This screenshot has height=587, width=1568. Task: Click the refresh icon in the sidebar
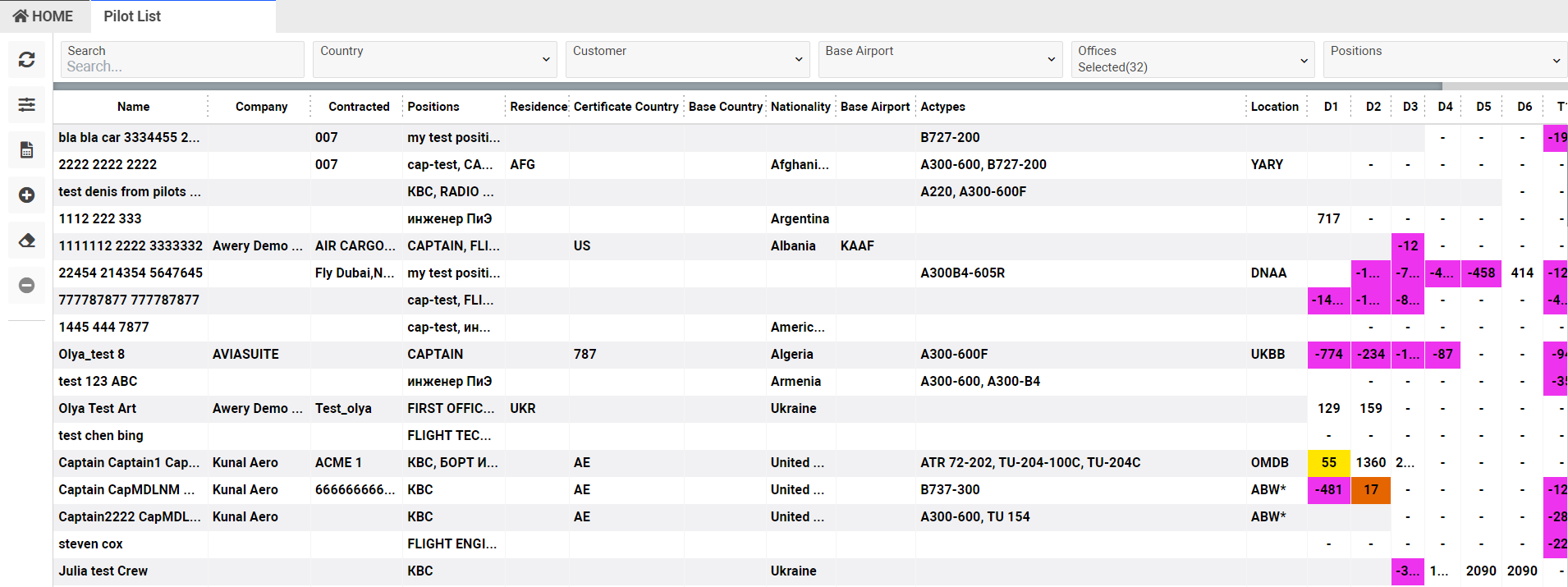[x=26, y=60]
